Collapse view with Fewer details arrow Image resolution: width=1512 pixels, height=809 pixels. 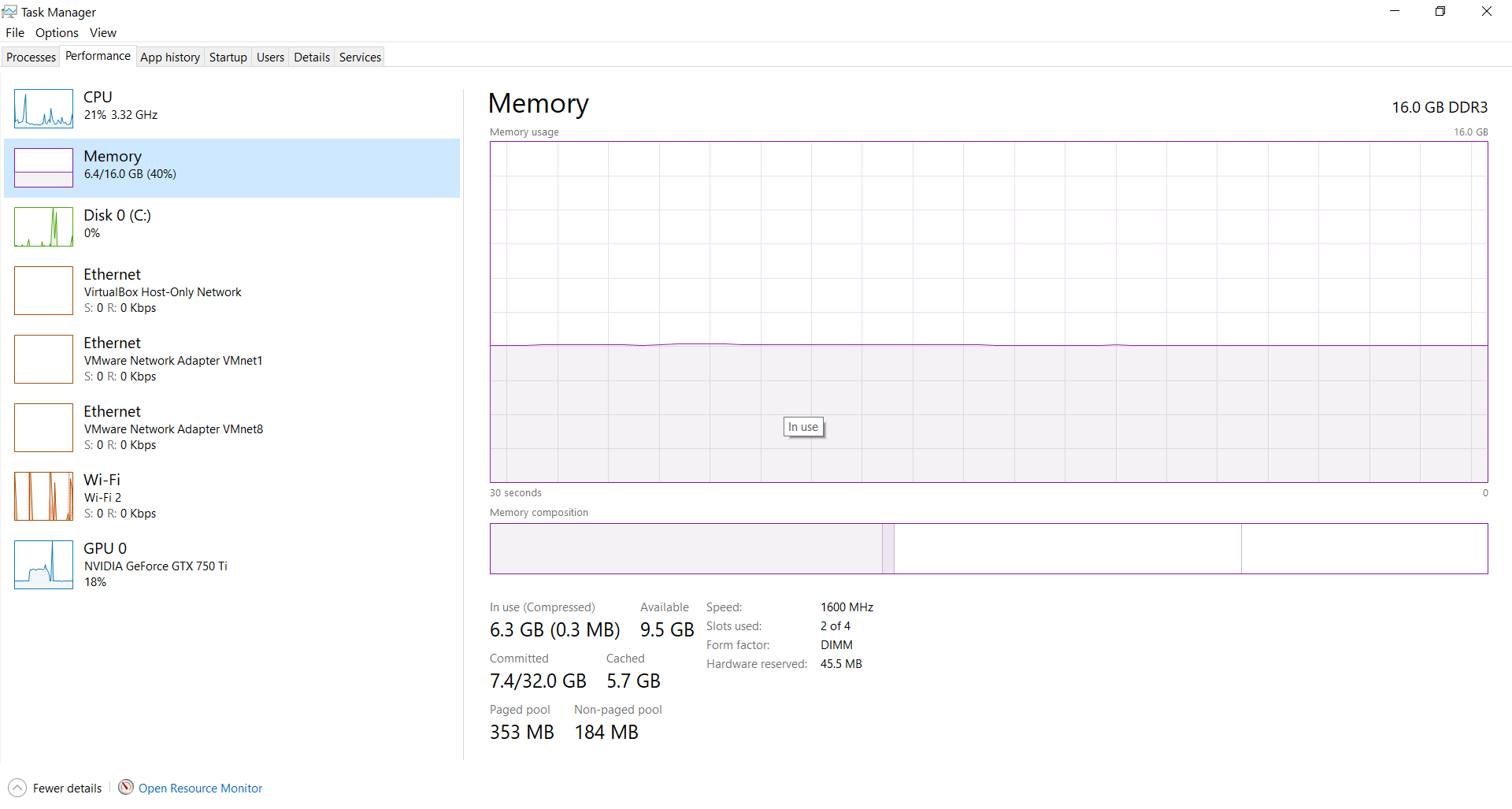[17, 788]
